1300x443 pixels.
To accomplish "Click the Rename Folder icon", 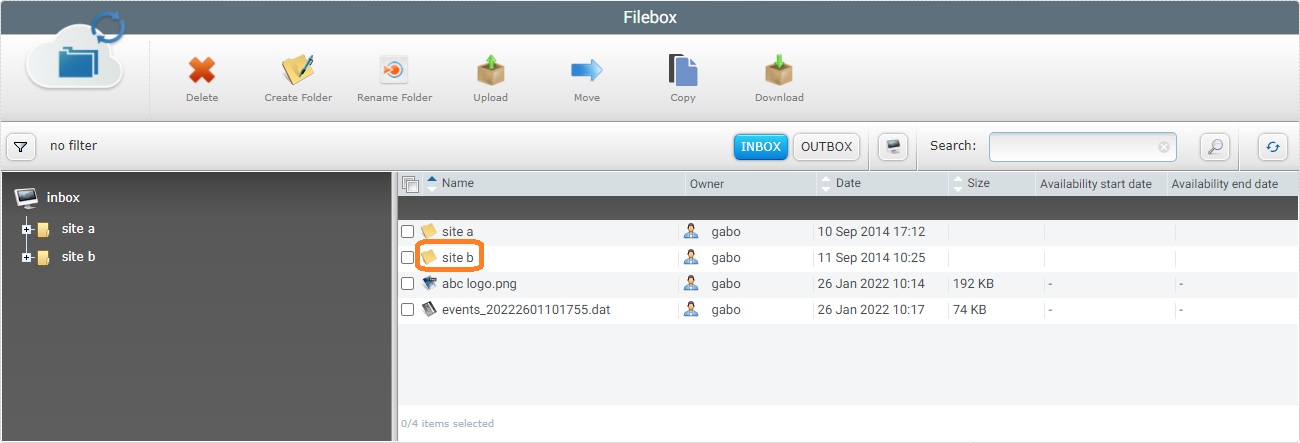I will [394, 70].
